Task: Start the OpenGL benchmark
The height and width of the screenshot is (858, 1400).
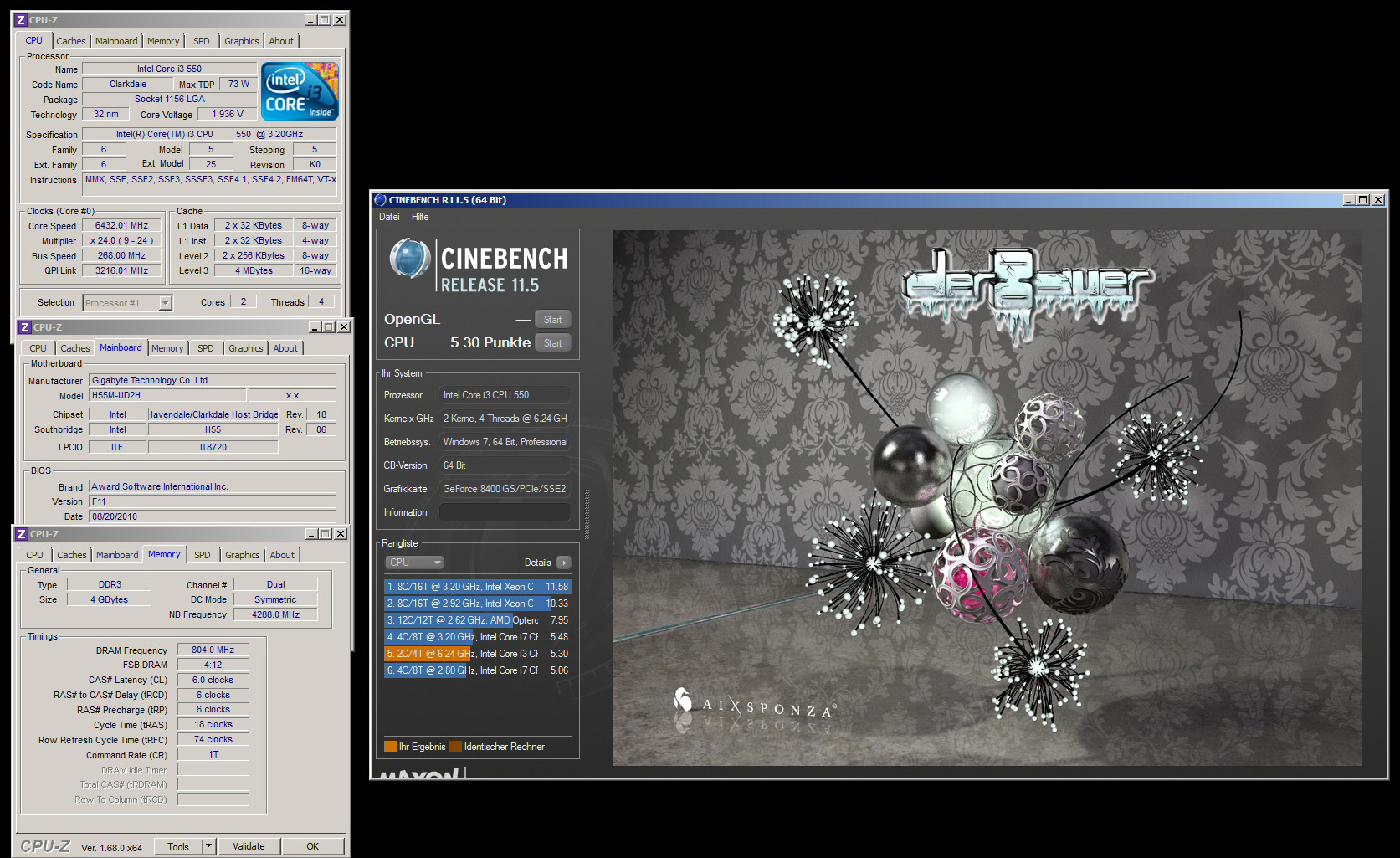Action: [x=552, y=320]
